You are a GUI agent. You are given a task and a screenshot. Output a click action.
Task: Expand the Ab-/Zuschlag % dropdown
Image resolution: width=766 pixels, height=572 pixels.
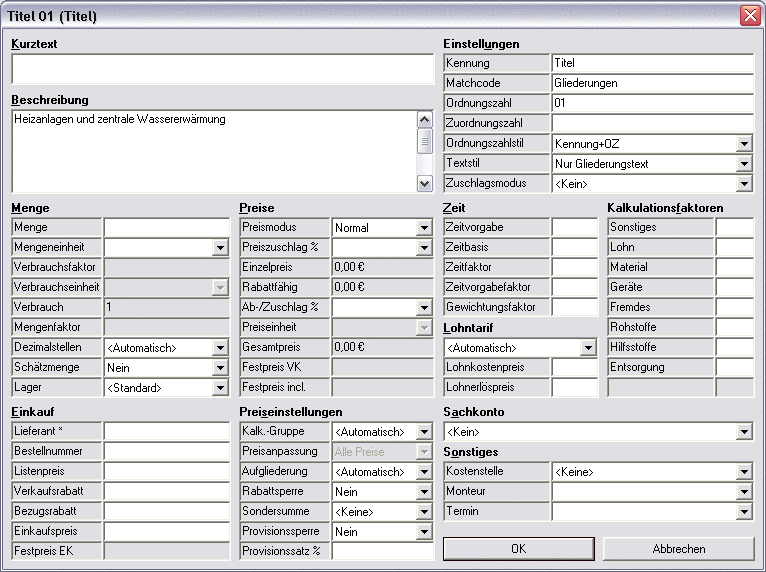(424, 308)
